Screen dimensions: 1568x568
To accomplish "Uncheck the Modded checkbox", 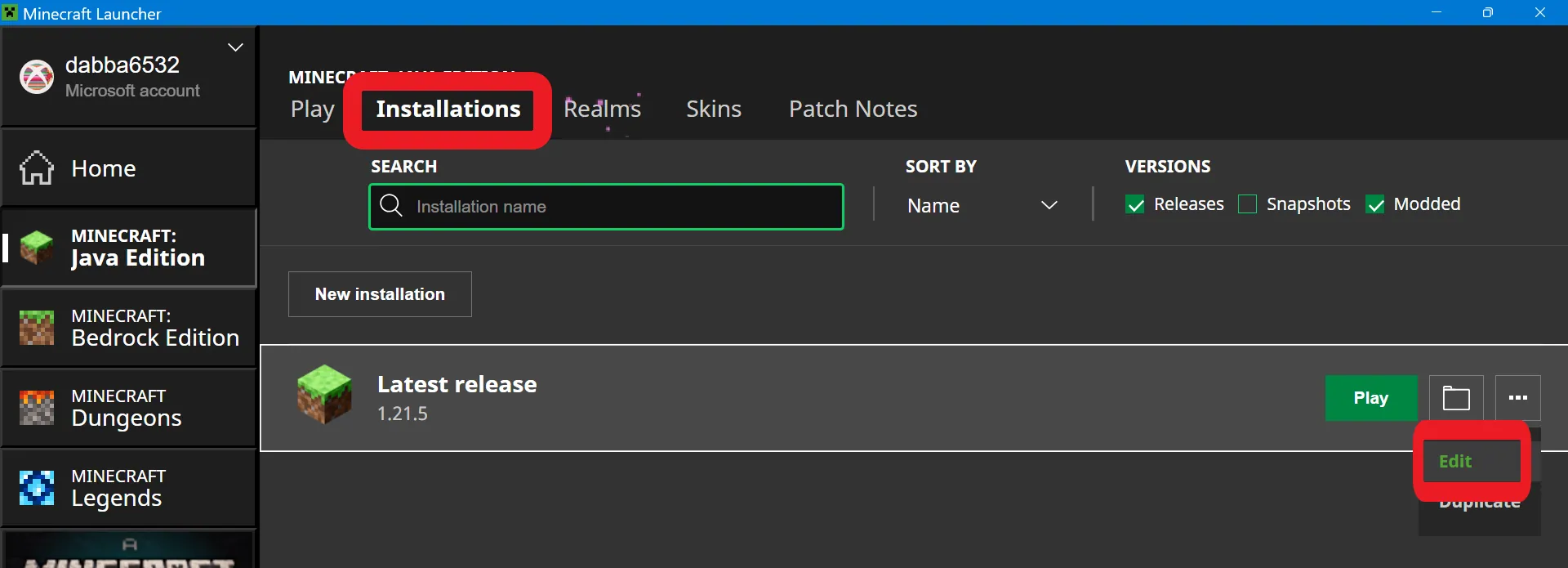I will [1375, 204].
